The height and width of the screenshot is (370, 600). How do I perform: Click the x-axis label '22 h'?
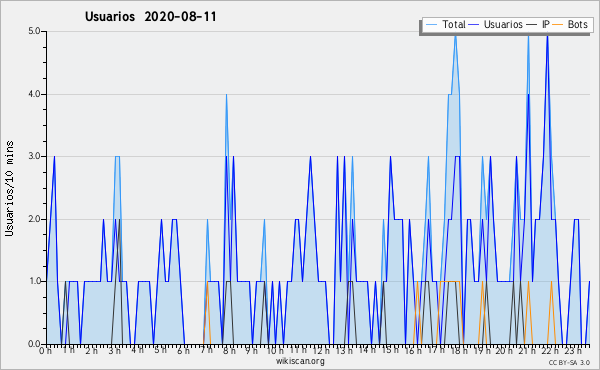pyautogui.click(x=551, y=351)
